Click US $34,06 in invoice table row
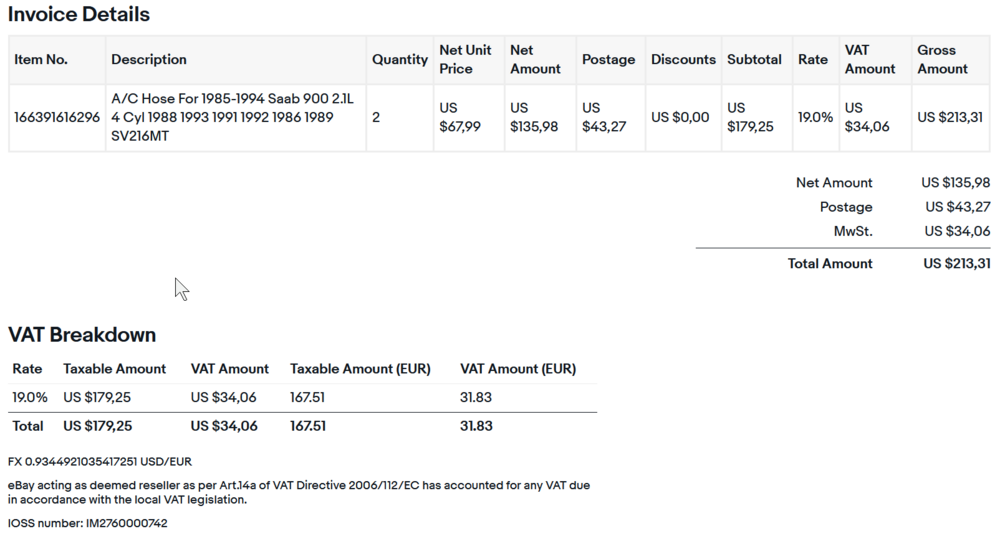The width and height of the screenshot is (1000, 539). (x=867, y=117)
